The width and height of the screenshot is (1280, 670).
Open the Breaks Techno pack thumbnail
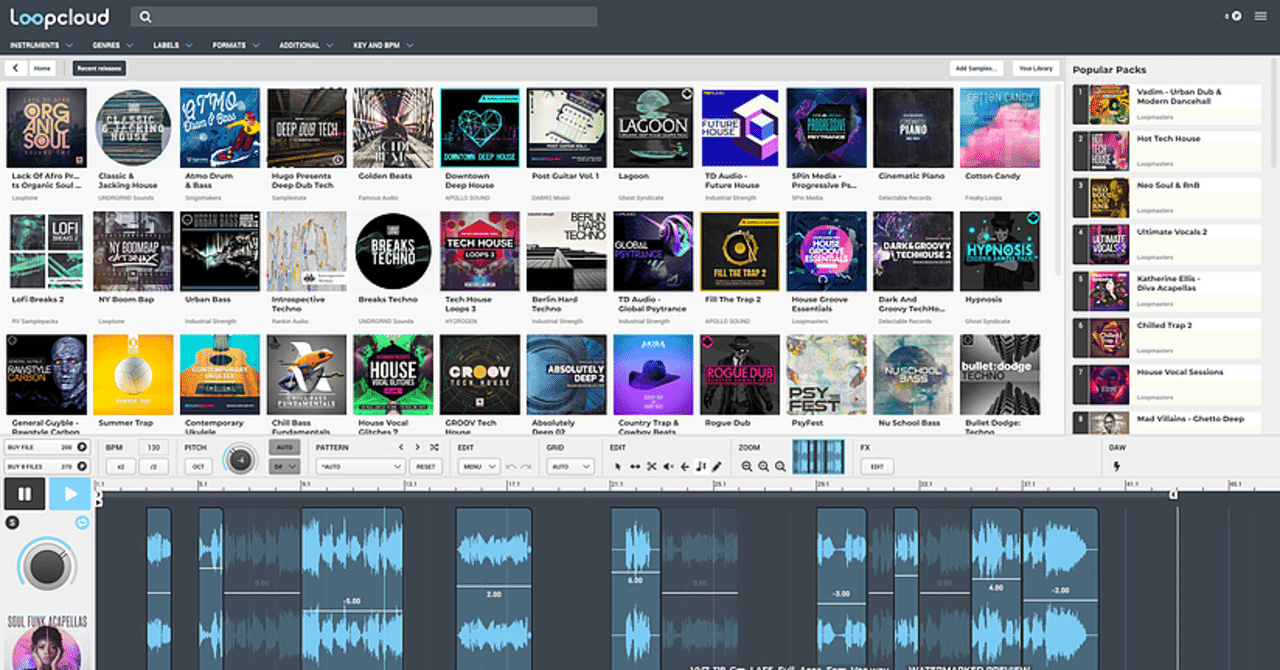pos(394,251)
